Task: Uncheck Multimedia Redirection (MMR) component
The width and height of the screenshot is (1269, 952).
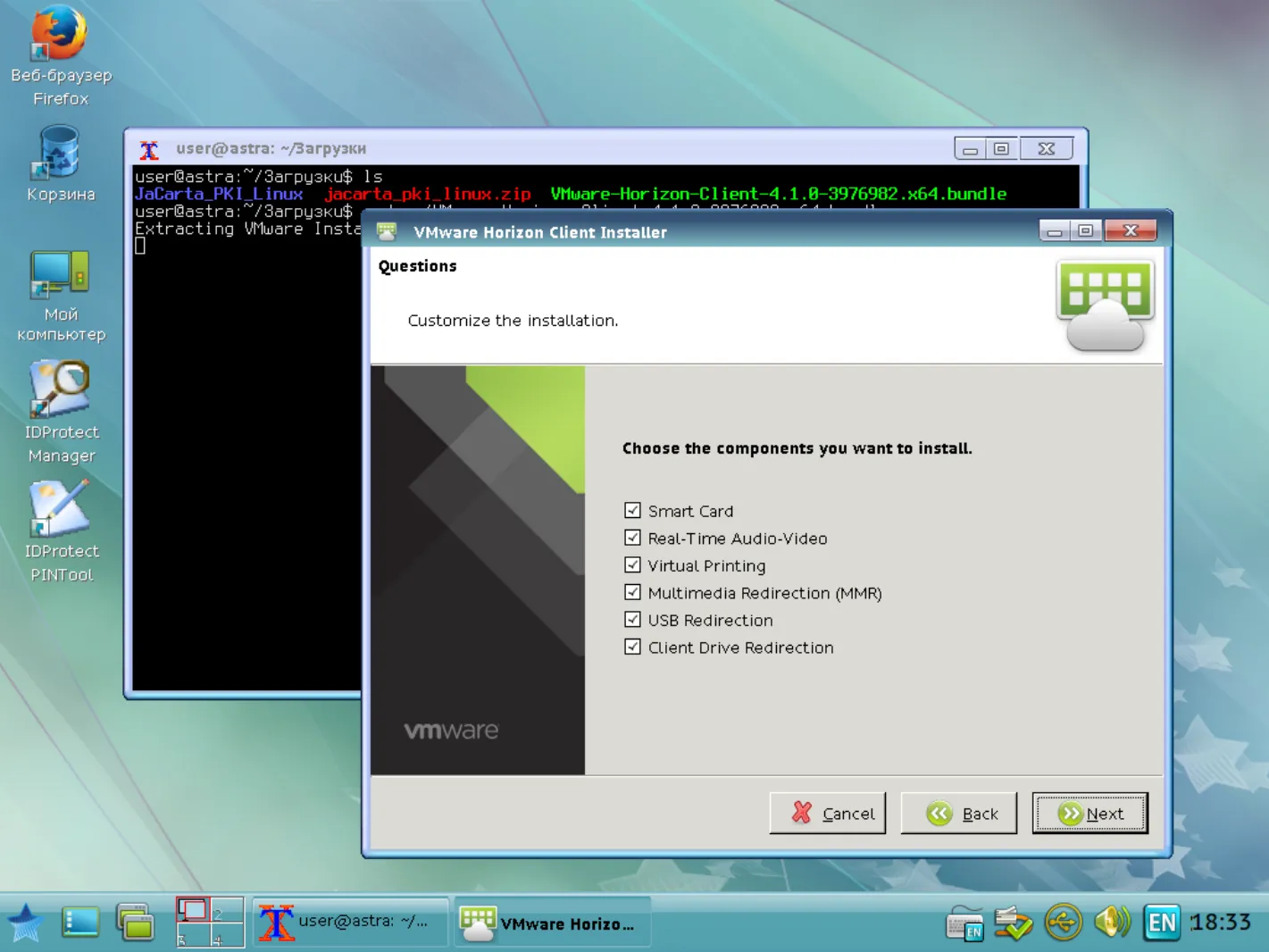Action: click(633, 592)
